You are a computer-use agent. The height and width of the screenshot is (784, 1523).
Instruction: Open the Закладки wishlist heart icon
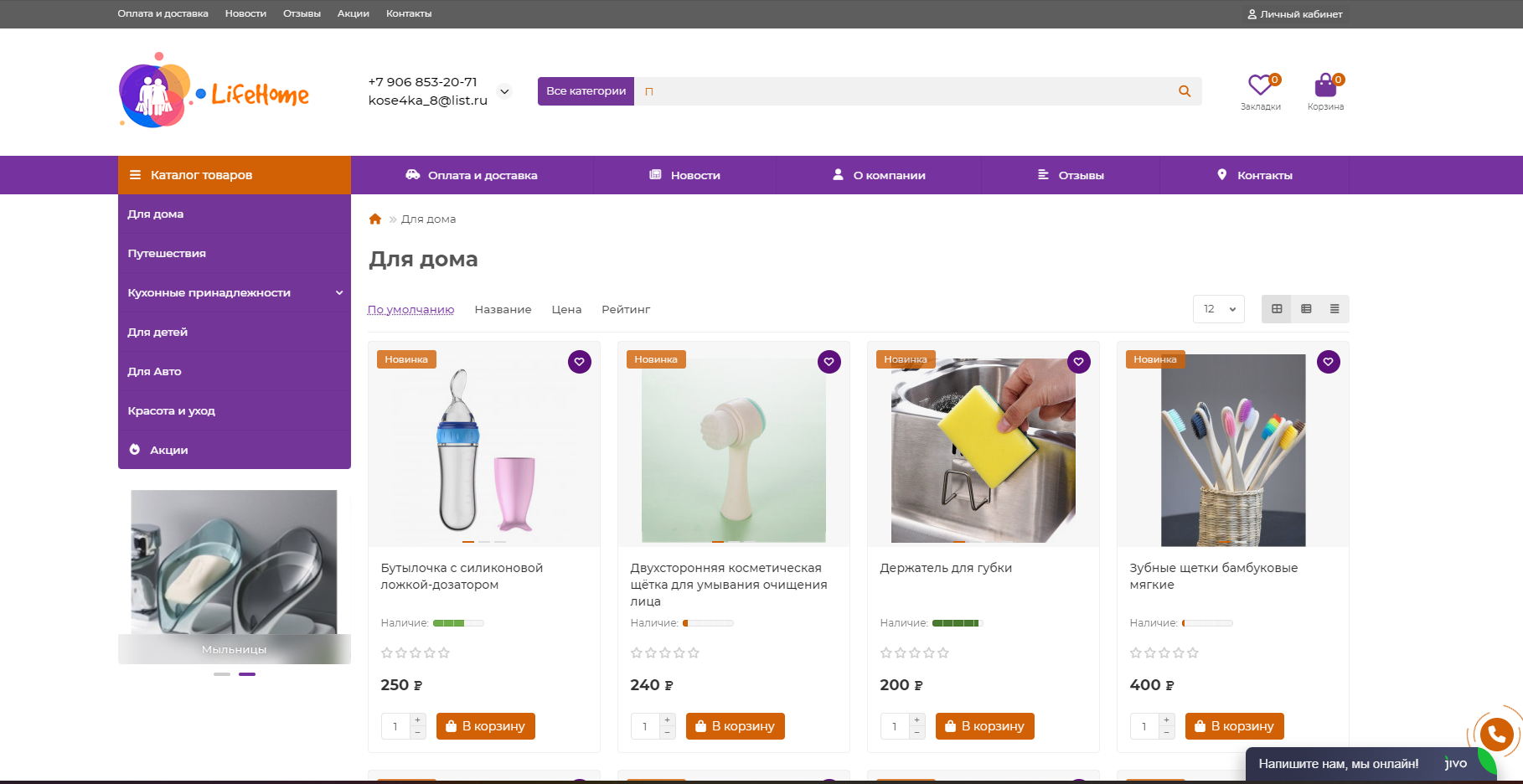coord(1260,85)
